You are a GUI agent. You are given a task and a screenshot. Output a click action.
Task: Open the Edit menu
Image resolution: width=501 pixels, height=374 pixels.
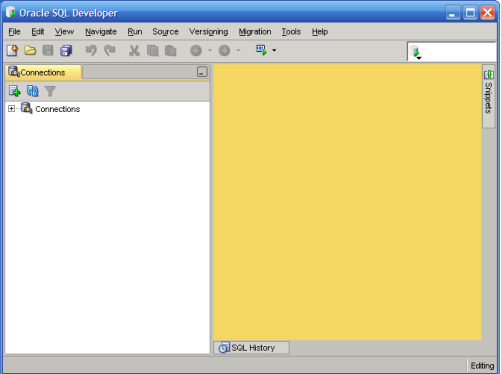pyautogui.click(x=38, y=32)
